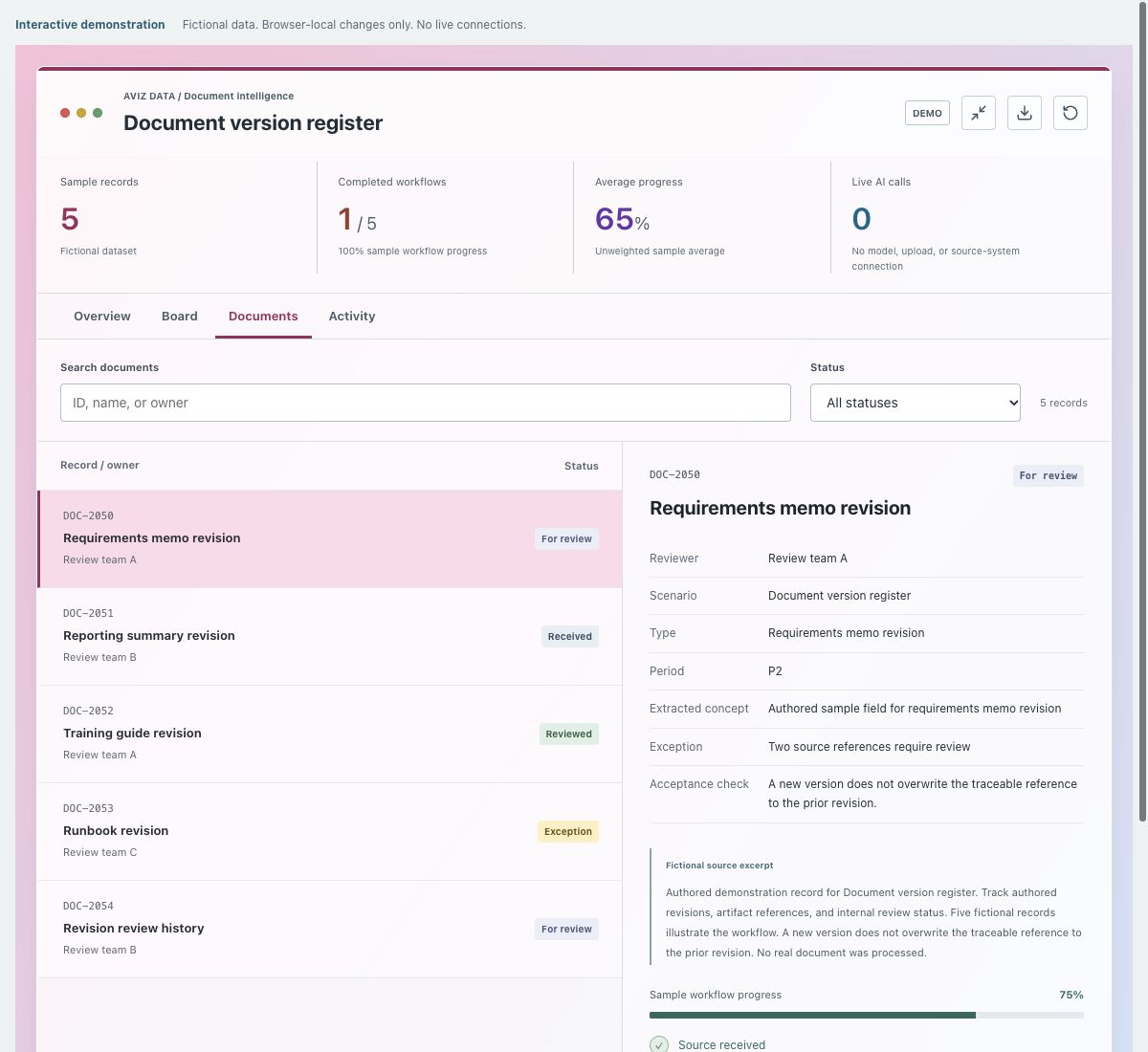Click the Source received check icon
The image size is (1148, 1052).
pos(659,1044)
